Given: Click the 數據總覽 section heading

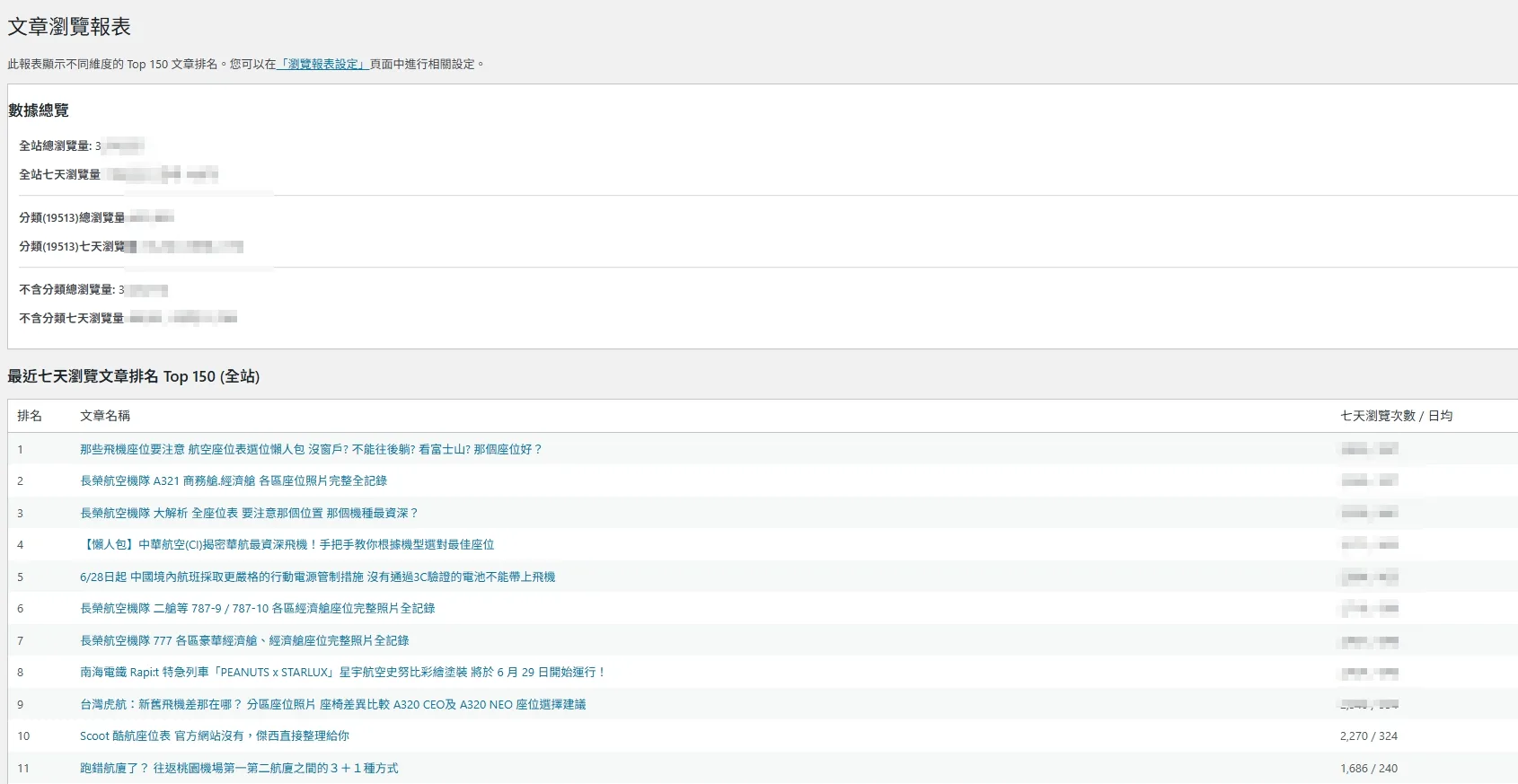Looking at the screenshot, I should point(39,110).
